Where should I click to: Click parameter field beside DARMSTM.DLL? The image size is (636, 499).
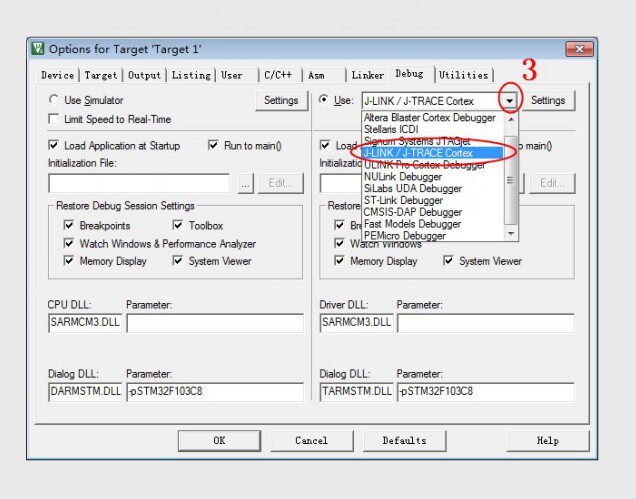click(215, 392)
